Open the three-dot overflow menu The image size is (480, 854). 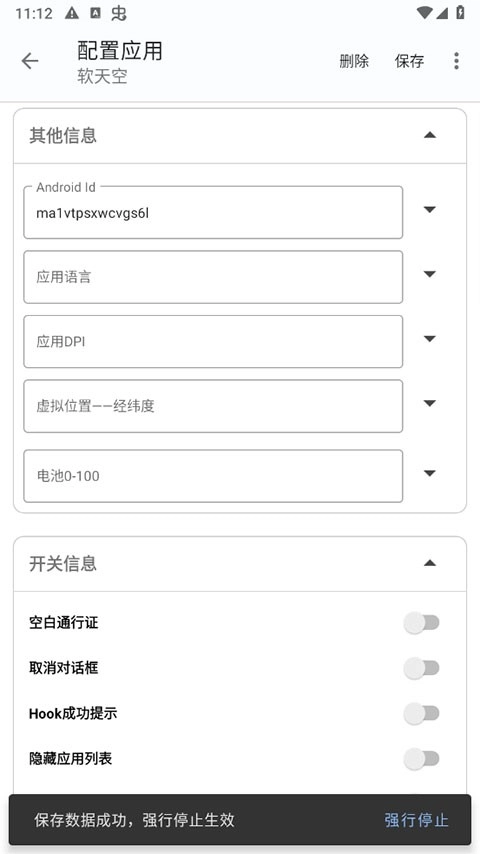(456, 61)
